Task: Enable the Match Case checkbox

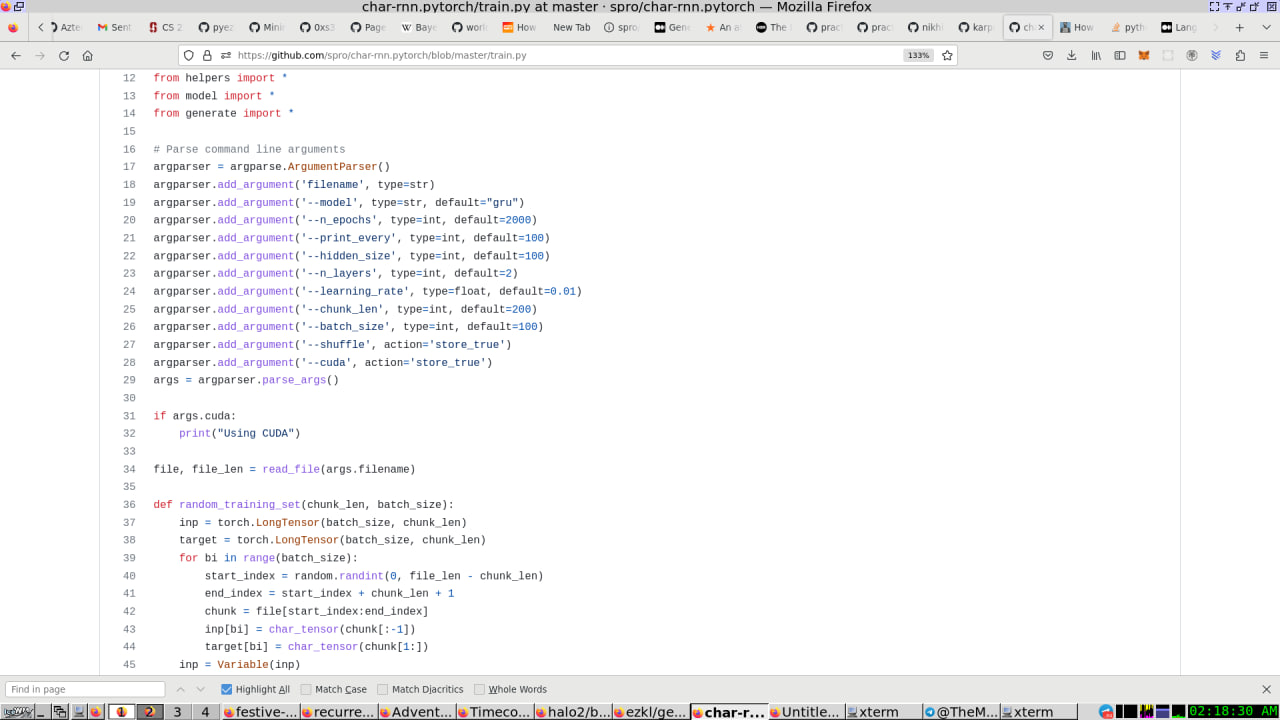Action: pyautogui.click(x=306, y=689)
